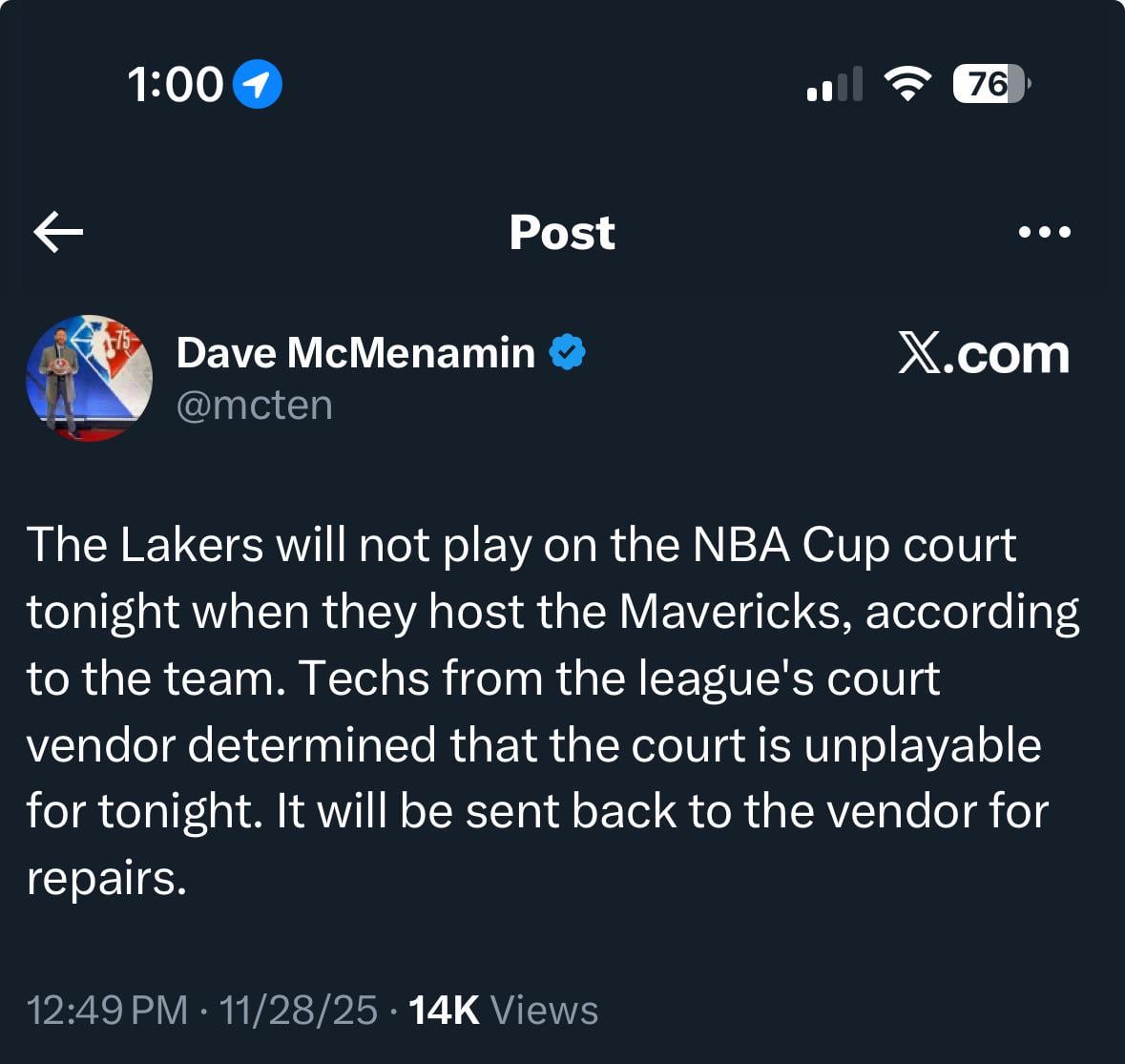1125x1064 pixels.
Task: Tap the blue verified badge
Action: coord(567,353)
